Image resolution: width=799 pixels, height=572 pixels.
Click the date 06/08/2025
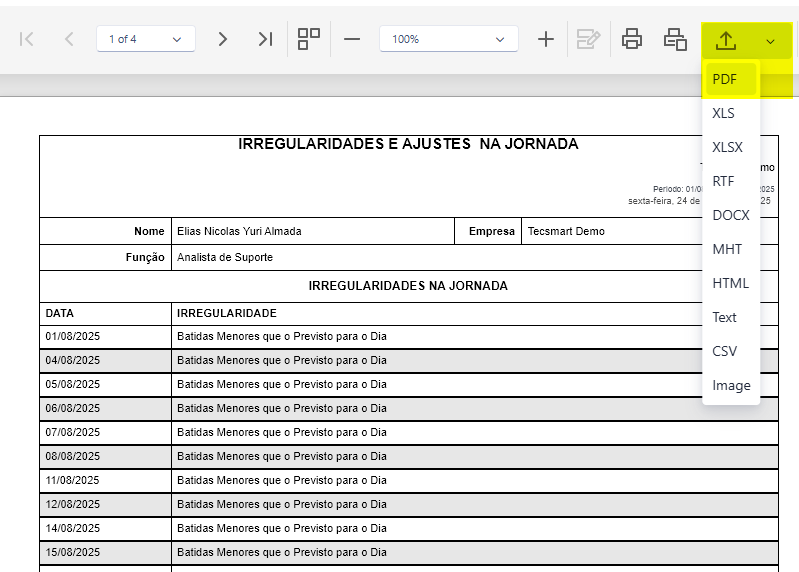point(73,408)
